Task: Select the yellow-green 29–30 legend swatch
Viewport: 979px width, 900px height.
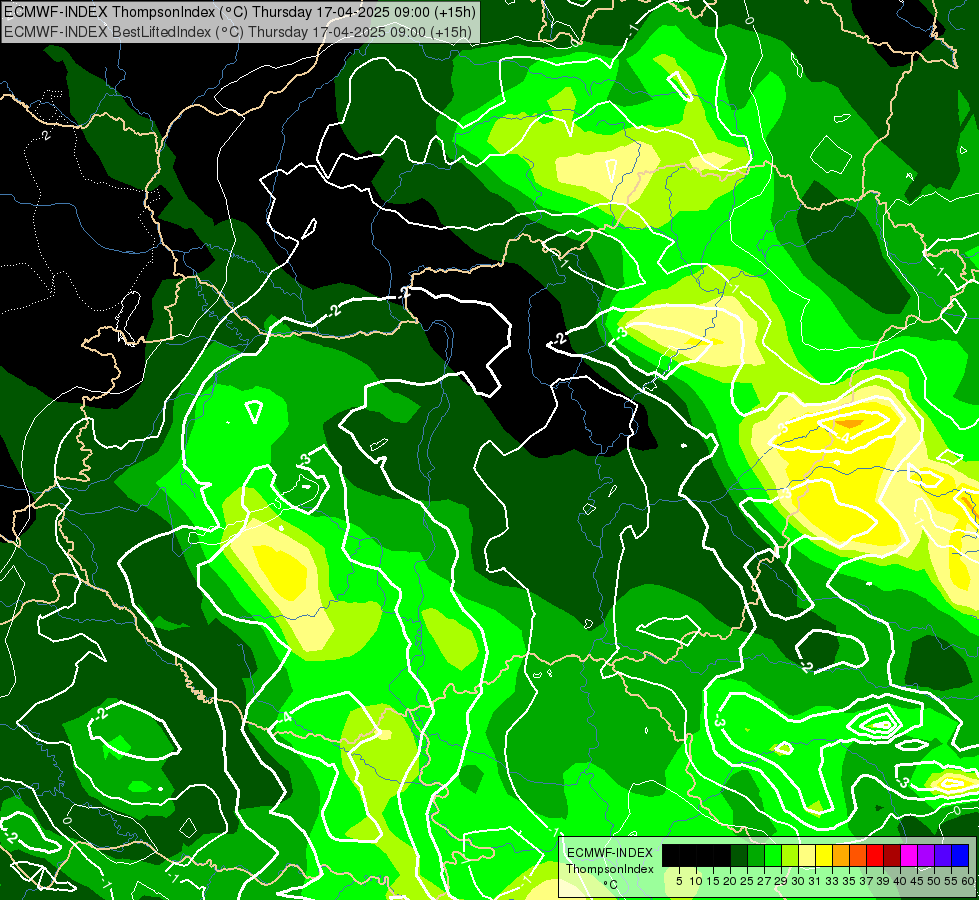Action: click(790, 855)
